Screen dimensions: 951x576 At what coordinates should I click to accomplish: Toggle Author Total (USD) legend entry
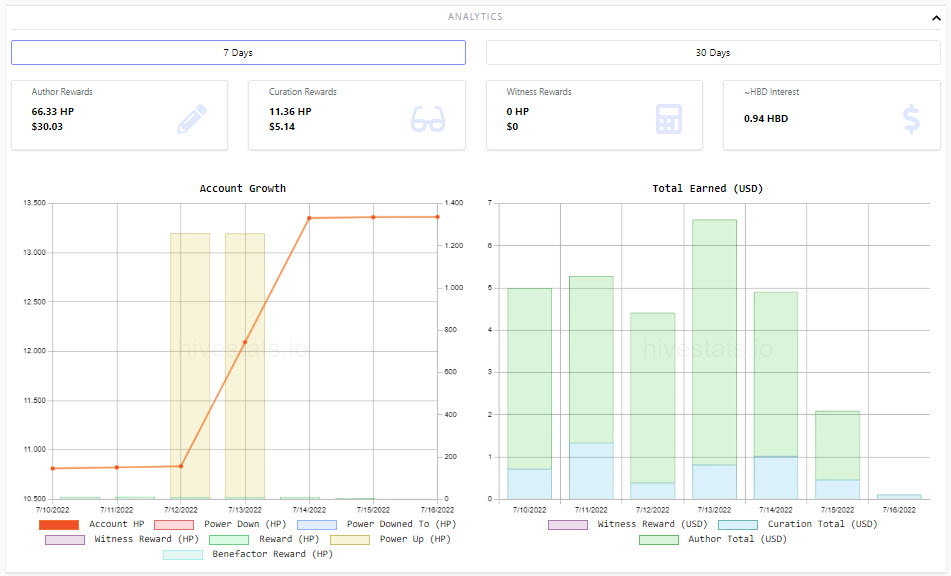click(x=713, y=540)
